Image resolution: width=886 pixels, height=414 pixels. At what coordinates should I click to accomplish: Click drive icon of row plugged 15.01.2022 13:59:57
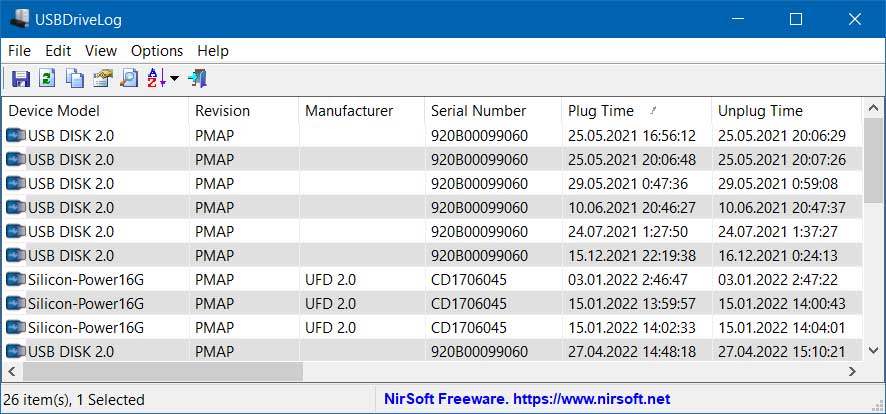pos(16,303)
